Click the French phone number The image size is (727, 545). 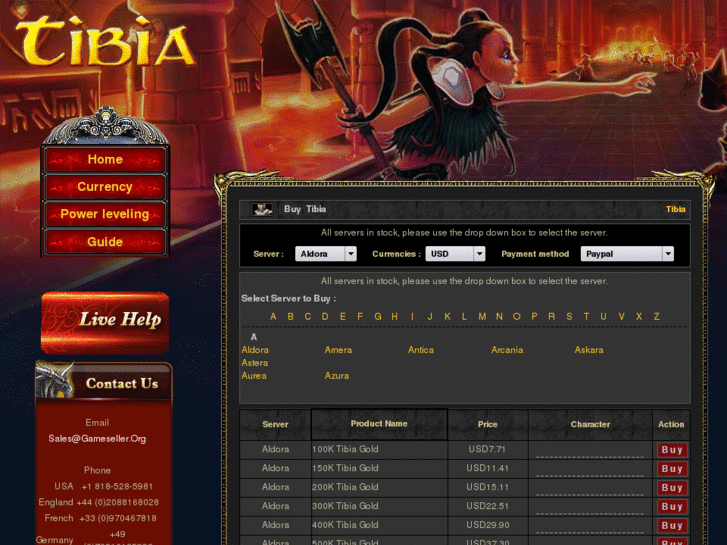[x=118, y=518]
